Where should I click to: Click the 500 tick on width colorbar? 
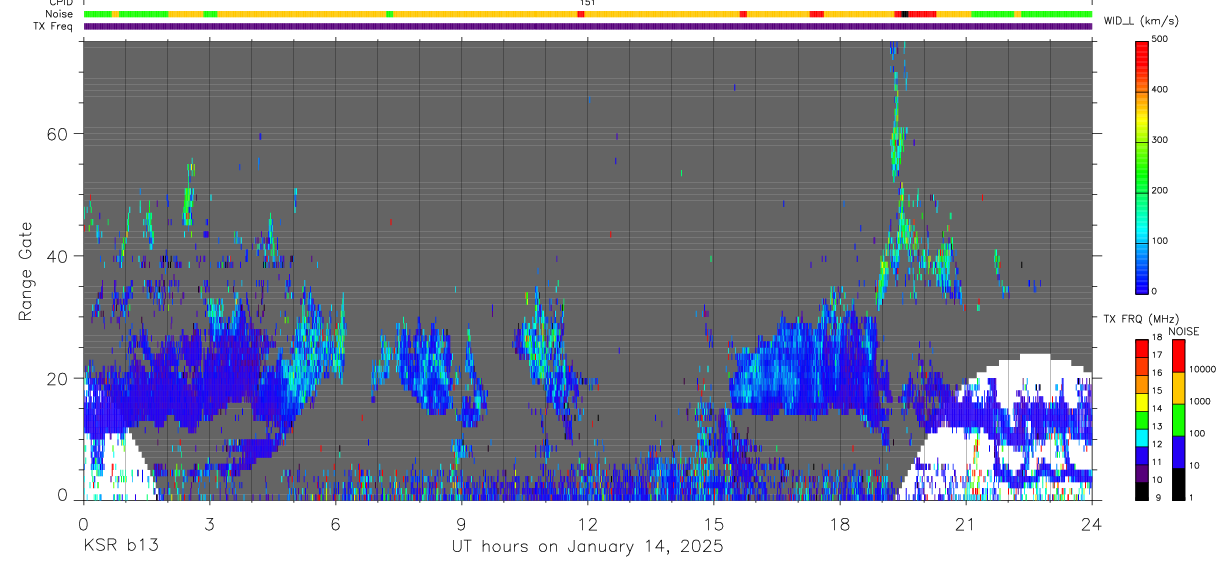(x=1160, y=39)
